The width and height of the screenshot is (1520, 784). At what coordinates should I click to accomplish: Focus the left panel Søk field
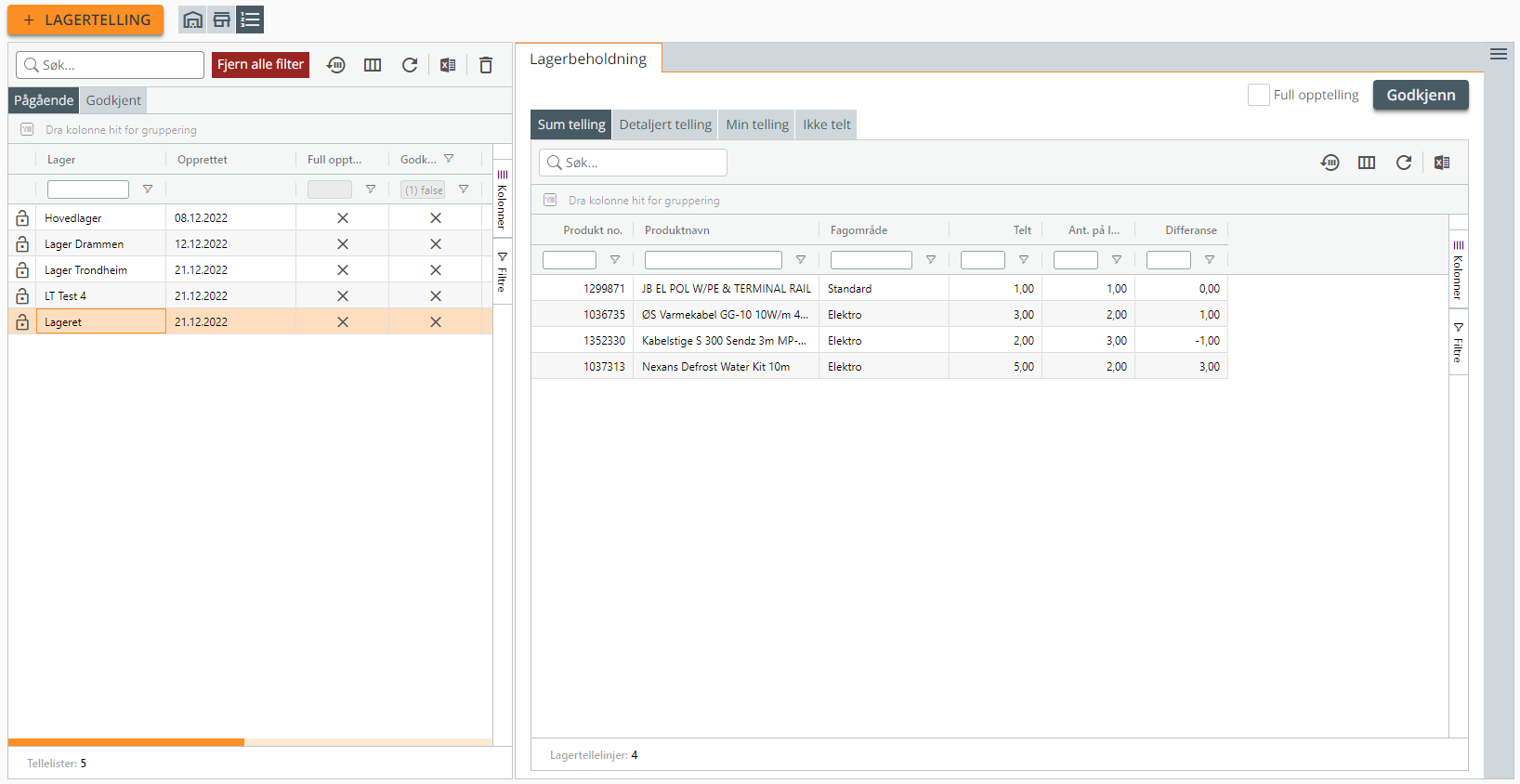[x=110, y=65]
